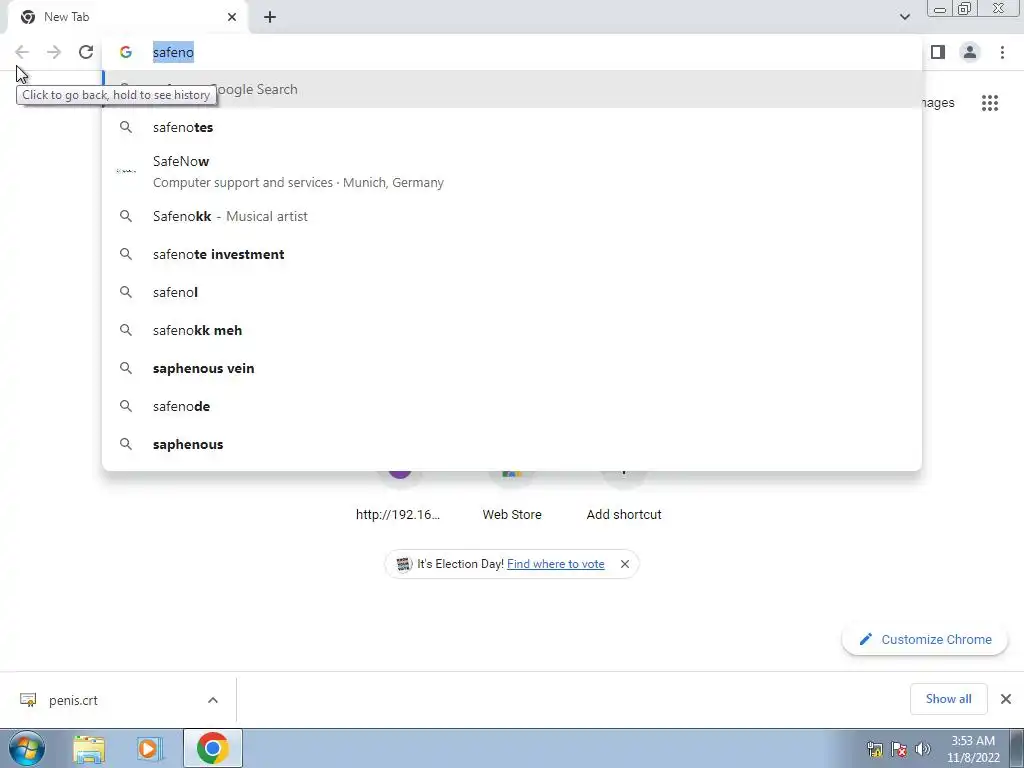Choose the safenode suggestion
The image size is (1024, 768).
click(512, 406)
